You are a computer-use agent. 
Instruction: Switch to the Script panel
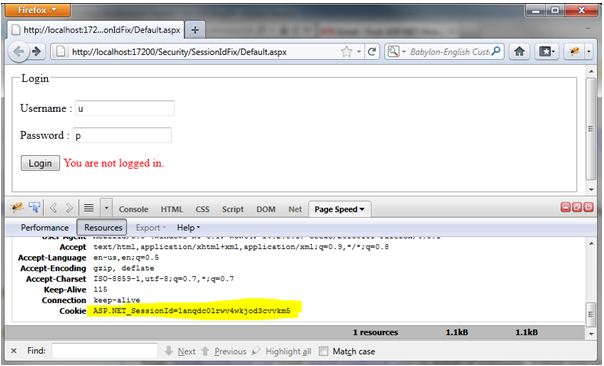click(233, 209)
